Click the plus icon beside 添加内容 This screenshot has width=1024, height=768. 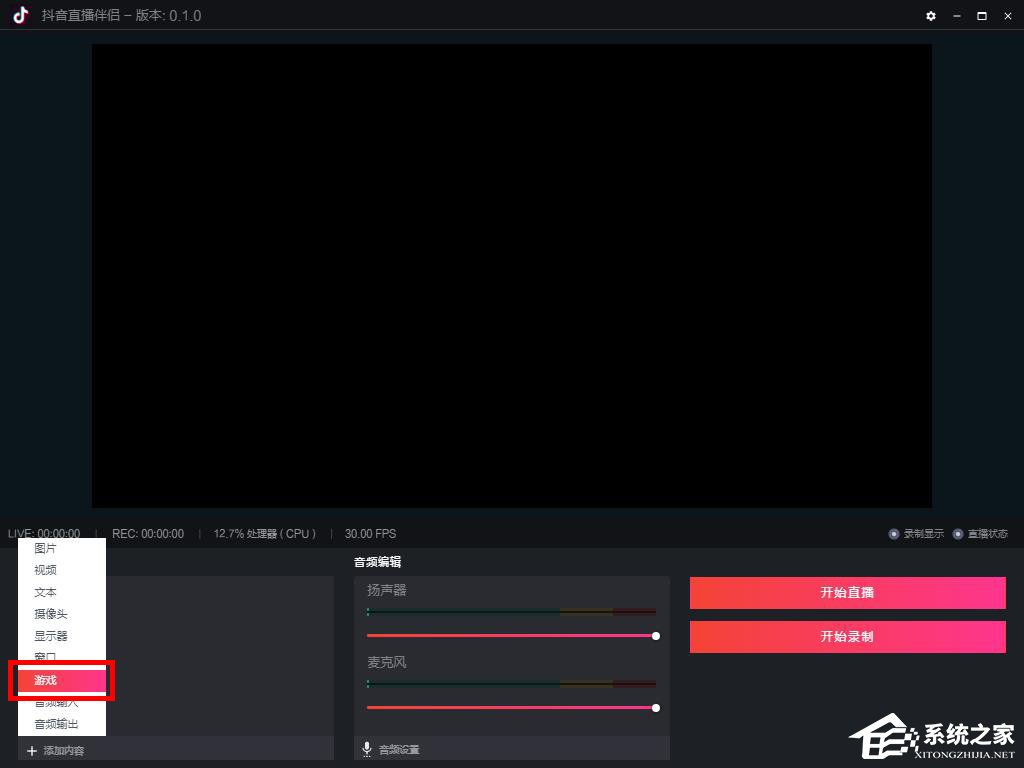pyautogui.click(x=31, y=751)
